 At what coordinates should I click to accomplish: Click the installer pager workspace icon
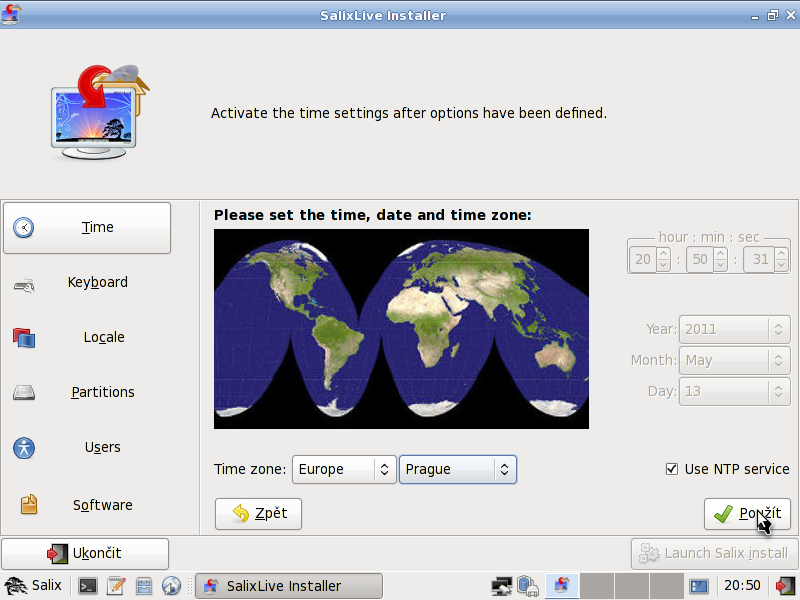(x=562, y=586)
